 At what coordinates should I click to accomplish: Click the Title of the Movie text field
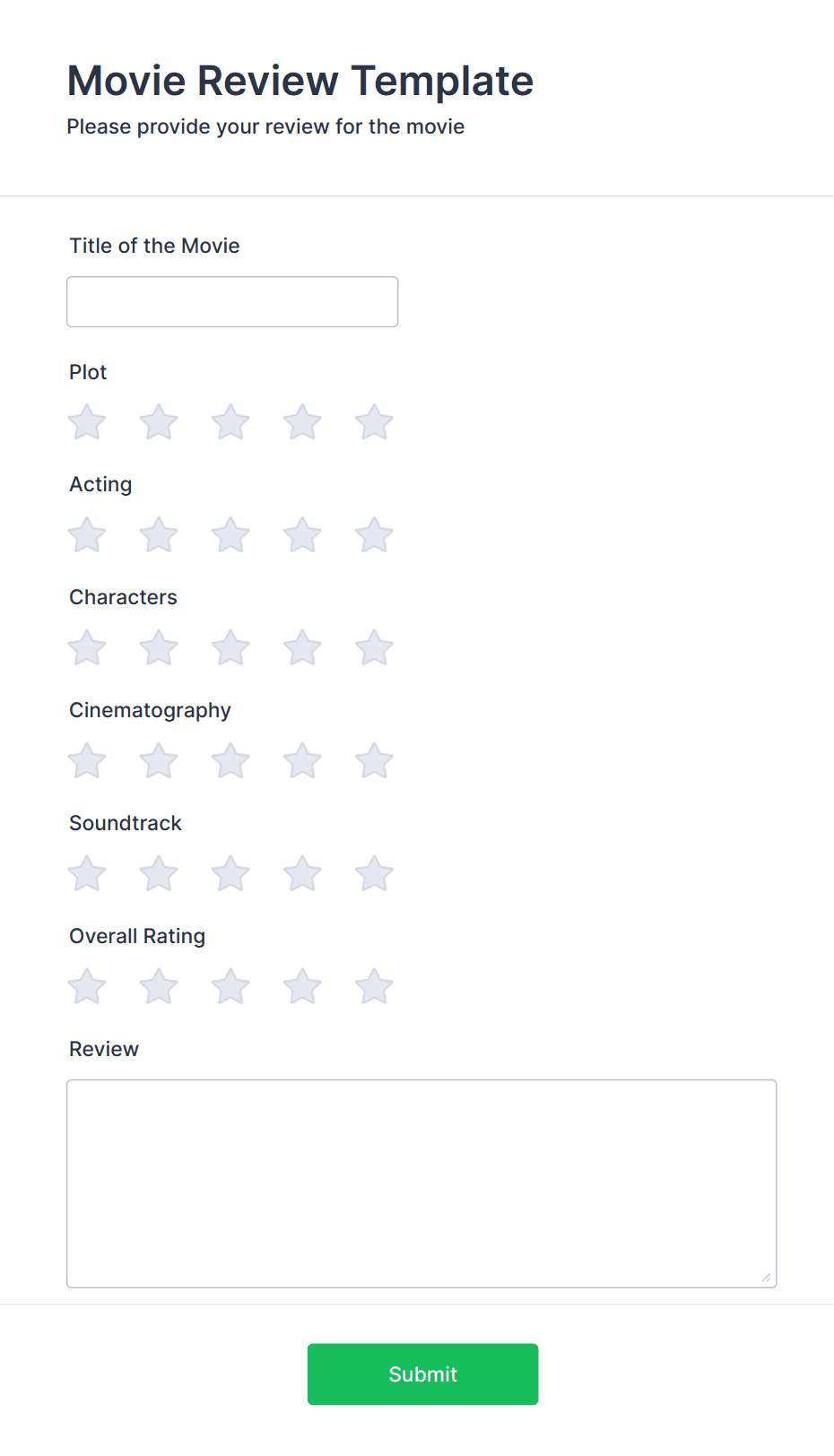pyautogui.click(x=231, y=301)
